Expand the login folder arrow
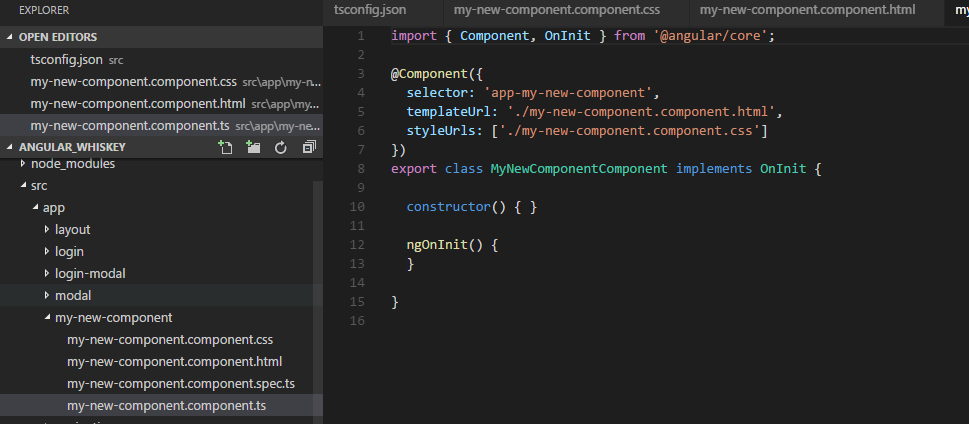This screenshot has width=969, height=424. point(47,252)
